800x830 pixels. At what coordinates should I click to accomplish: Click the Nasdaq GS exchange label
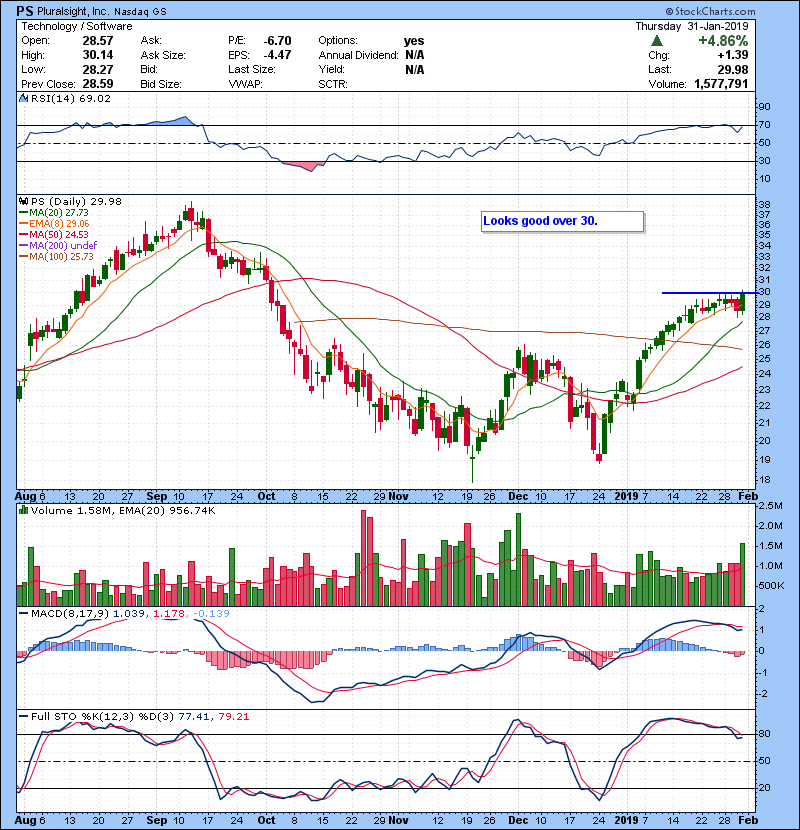coord(140,12)
